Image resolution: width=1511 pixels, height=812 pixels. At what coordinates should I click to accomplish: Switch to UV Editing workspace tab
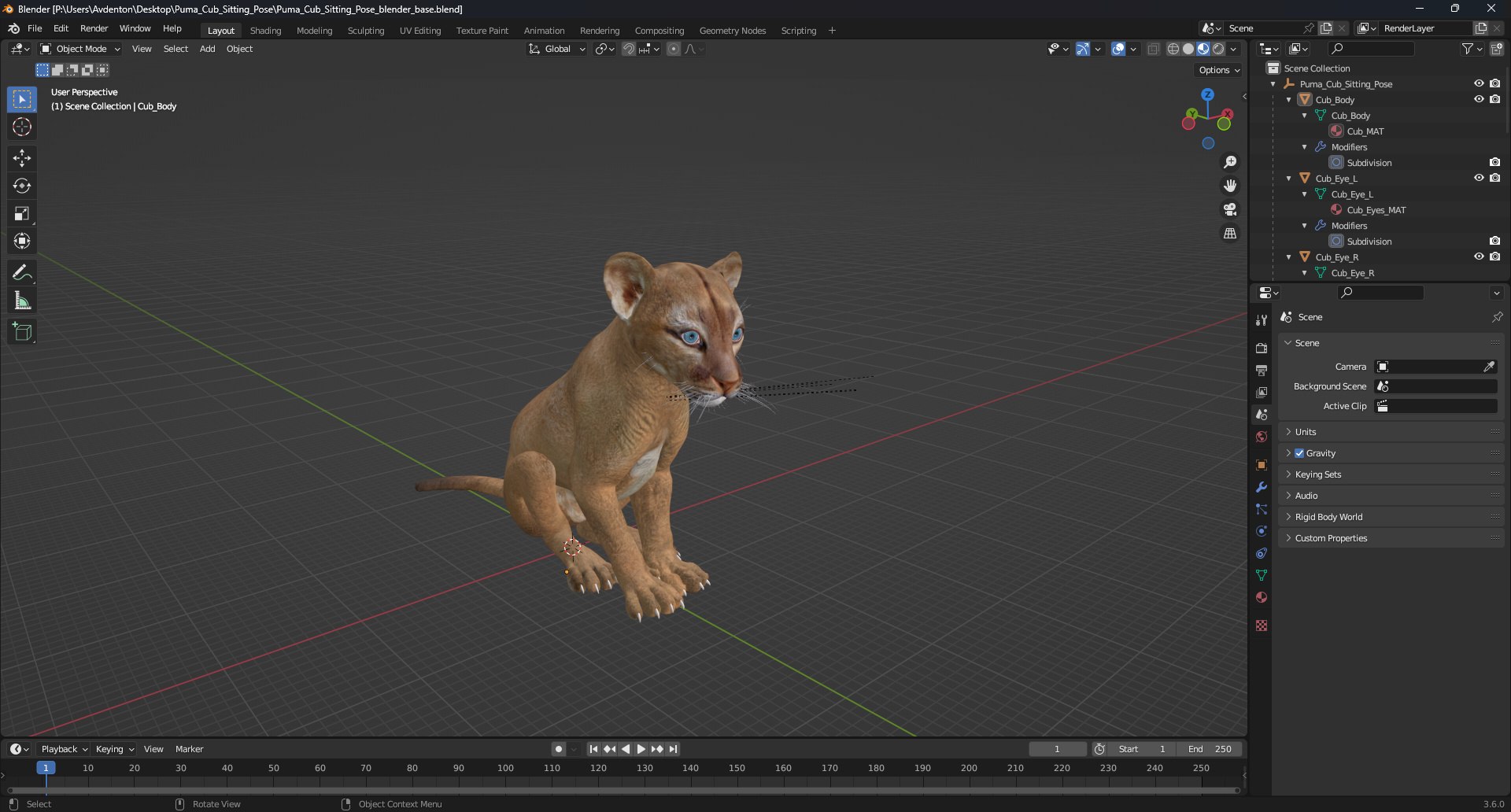click(420, 31)
